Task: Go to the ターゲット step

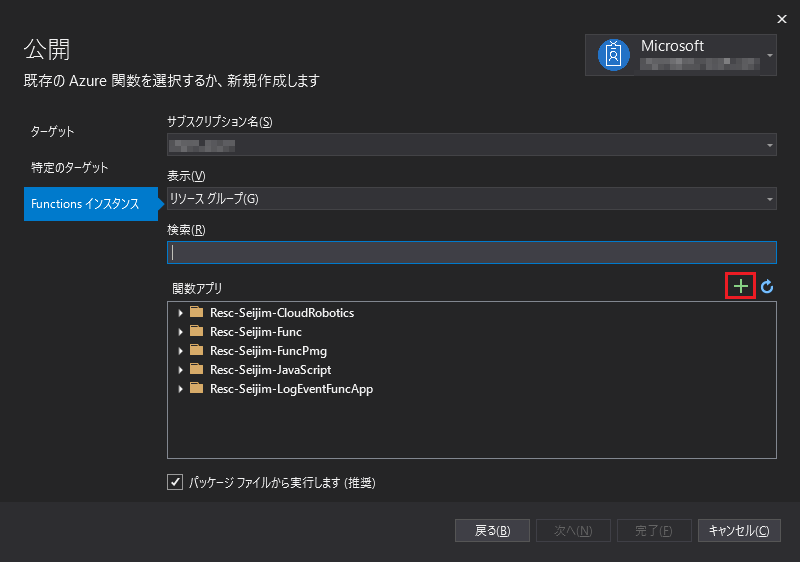Action: click(53, 132)
